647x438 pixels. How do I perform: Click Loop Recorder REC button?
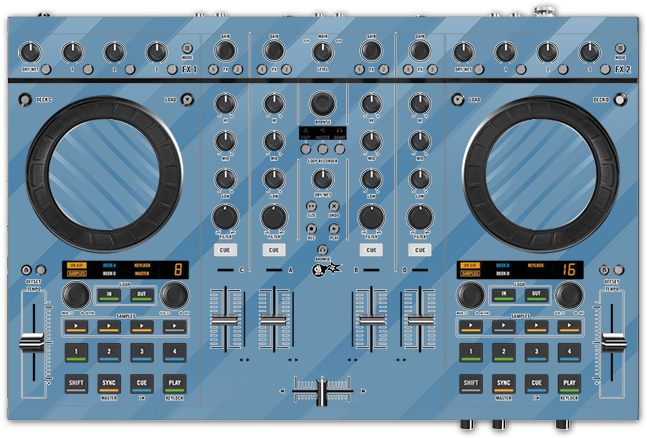tap(312, 227)
